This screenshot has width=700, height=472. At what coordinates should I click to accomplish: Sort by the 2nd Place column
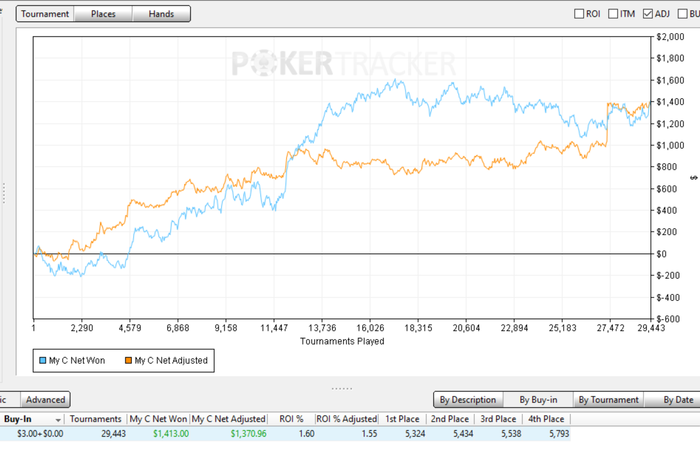tap(450, 419)
